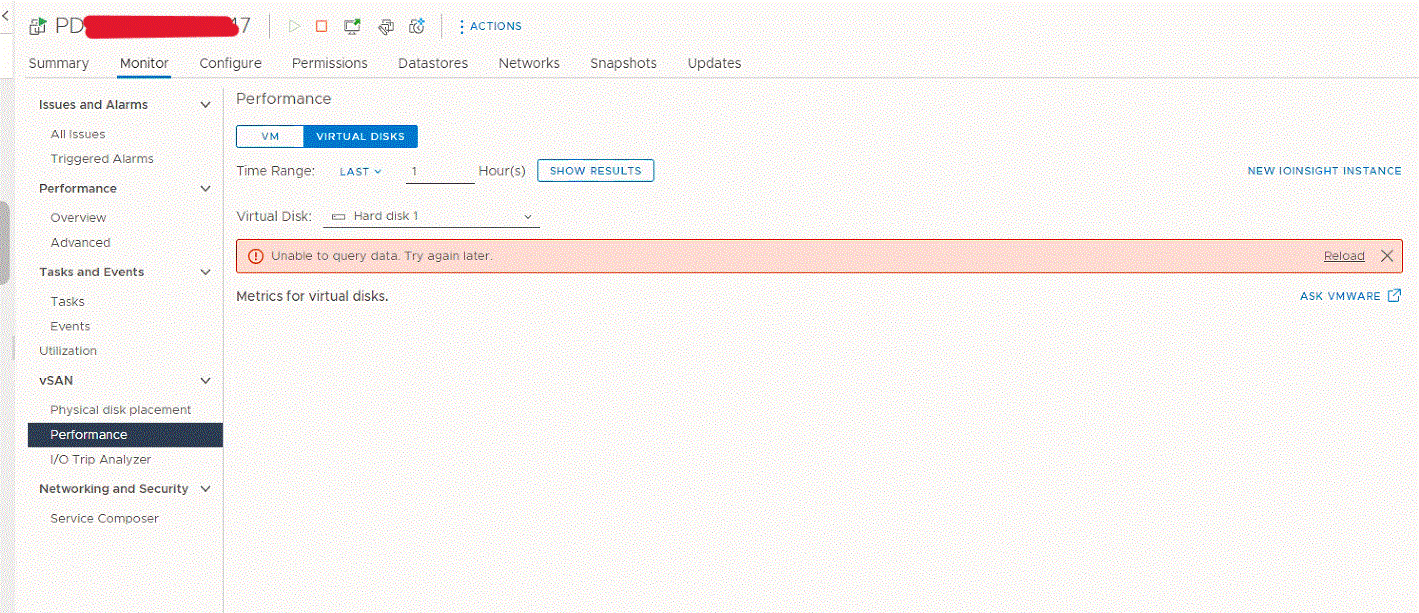
Task: Open the Datastores tab
Action: [x=433, y=63]
